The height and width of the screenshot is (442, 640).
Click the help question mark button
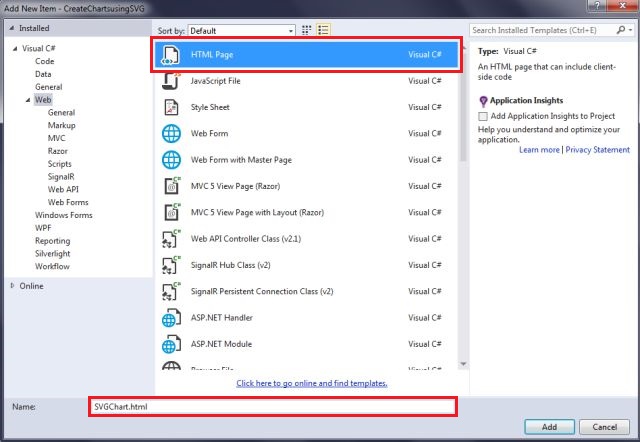597,5
